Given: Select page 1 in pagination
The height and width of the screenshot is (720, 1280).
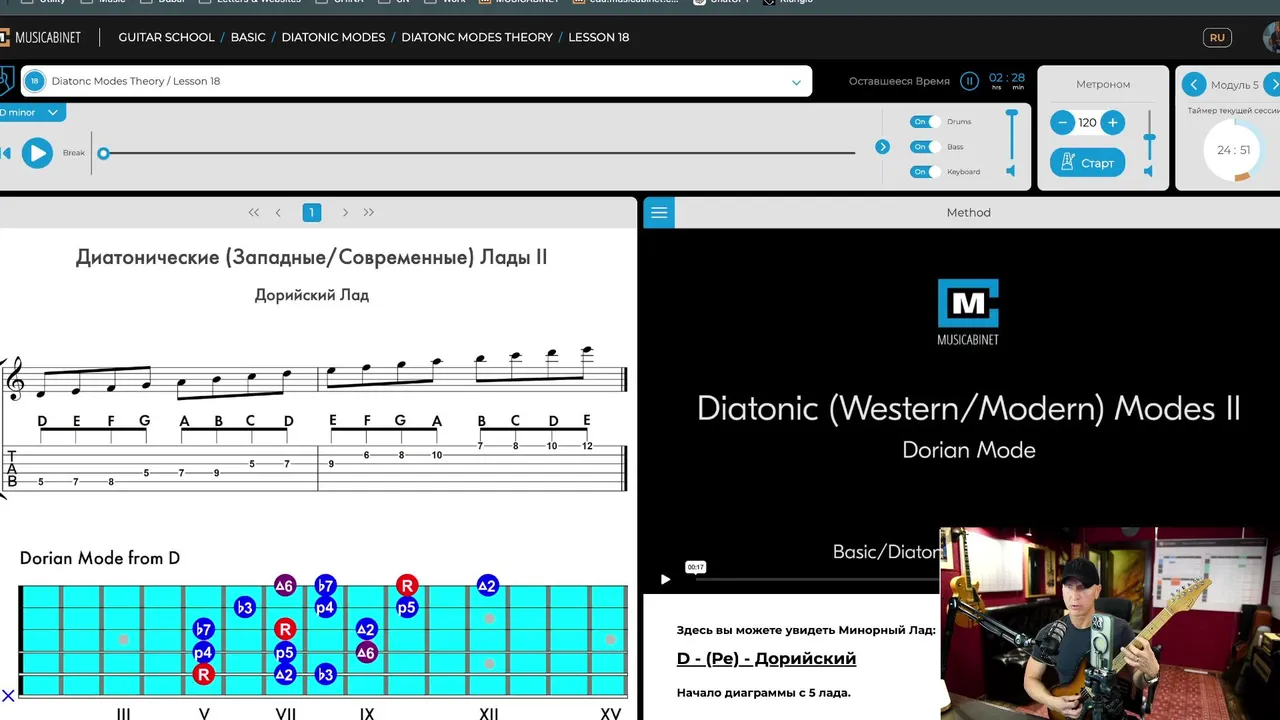Looking at the screenshot, I should (312, 212).
